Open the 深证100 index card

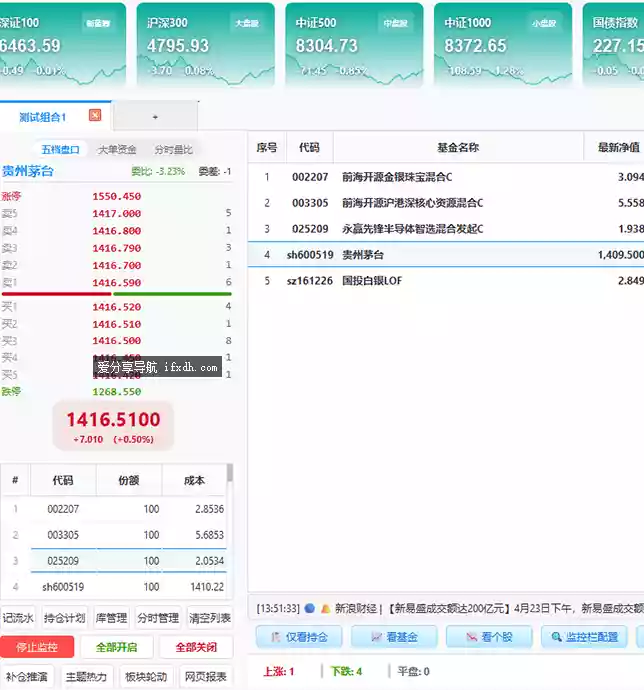[63, 44]
